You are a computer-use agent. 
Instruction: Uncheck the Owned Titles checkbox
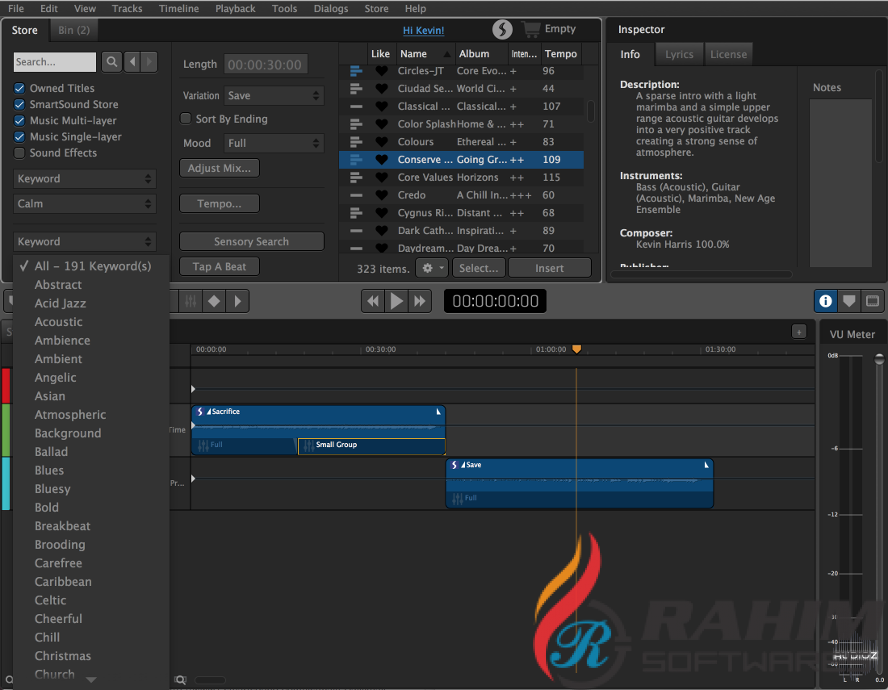pyautogui.click(x=20, y=88)
